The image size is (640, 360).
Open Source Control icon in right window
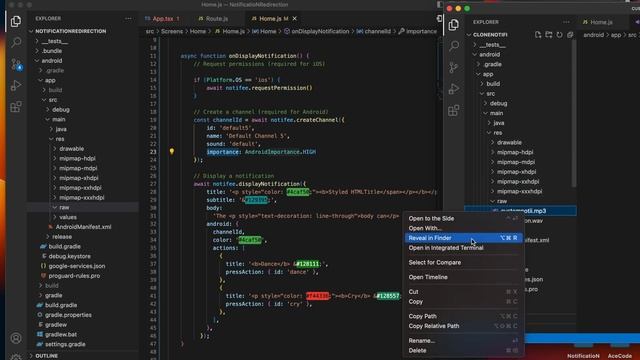tap(453, 67)
